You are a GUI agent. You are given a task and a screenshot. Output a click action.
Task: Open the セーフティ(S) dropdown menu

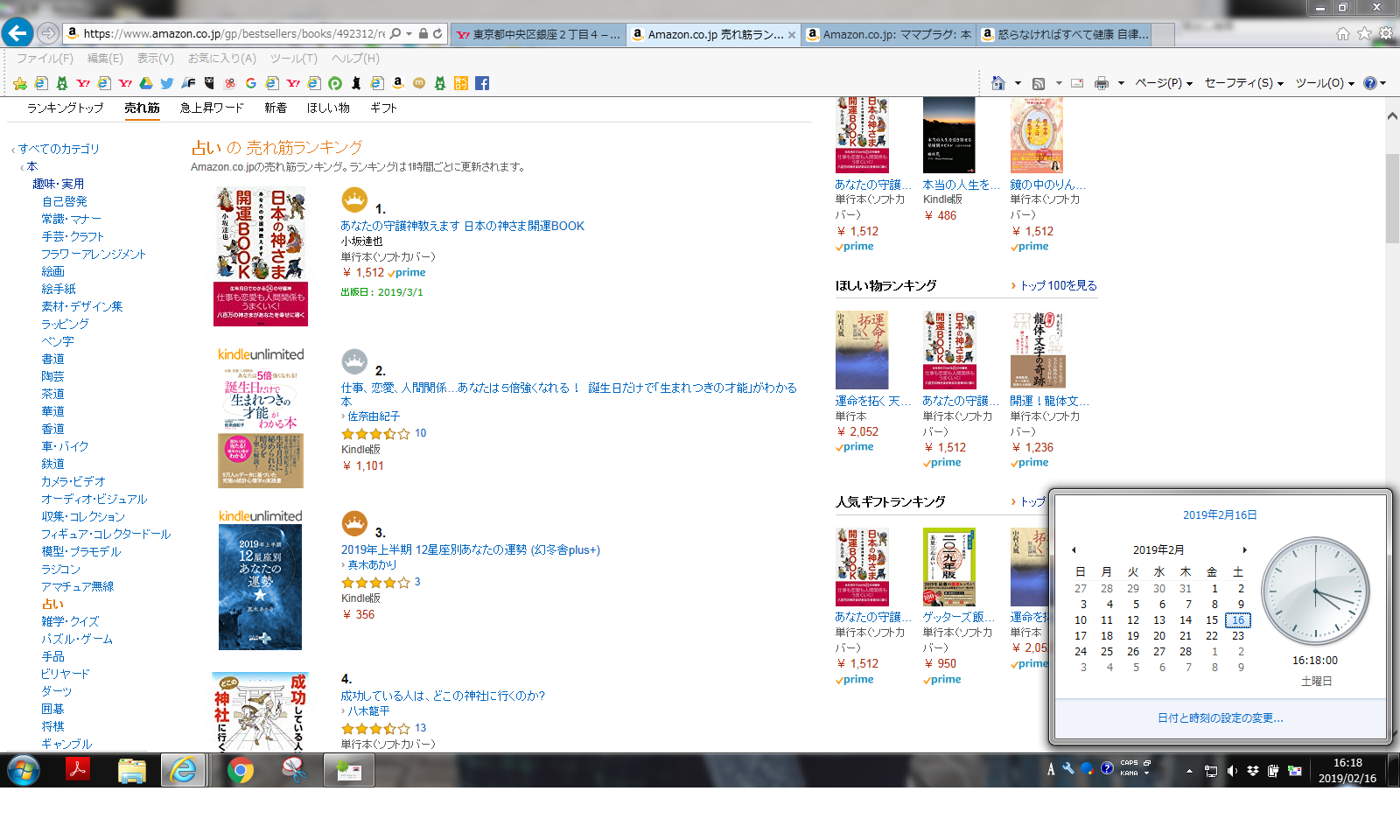(1244, 83)
